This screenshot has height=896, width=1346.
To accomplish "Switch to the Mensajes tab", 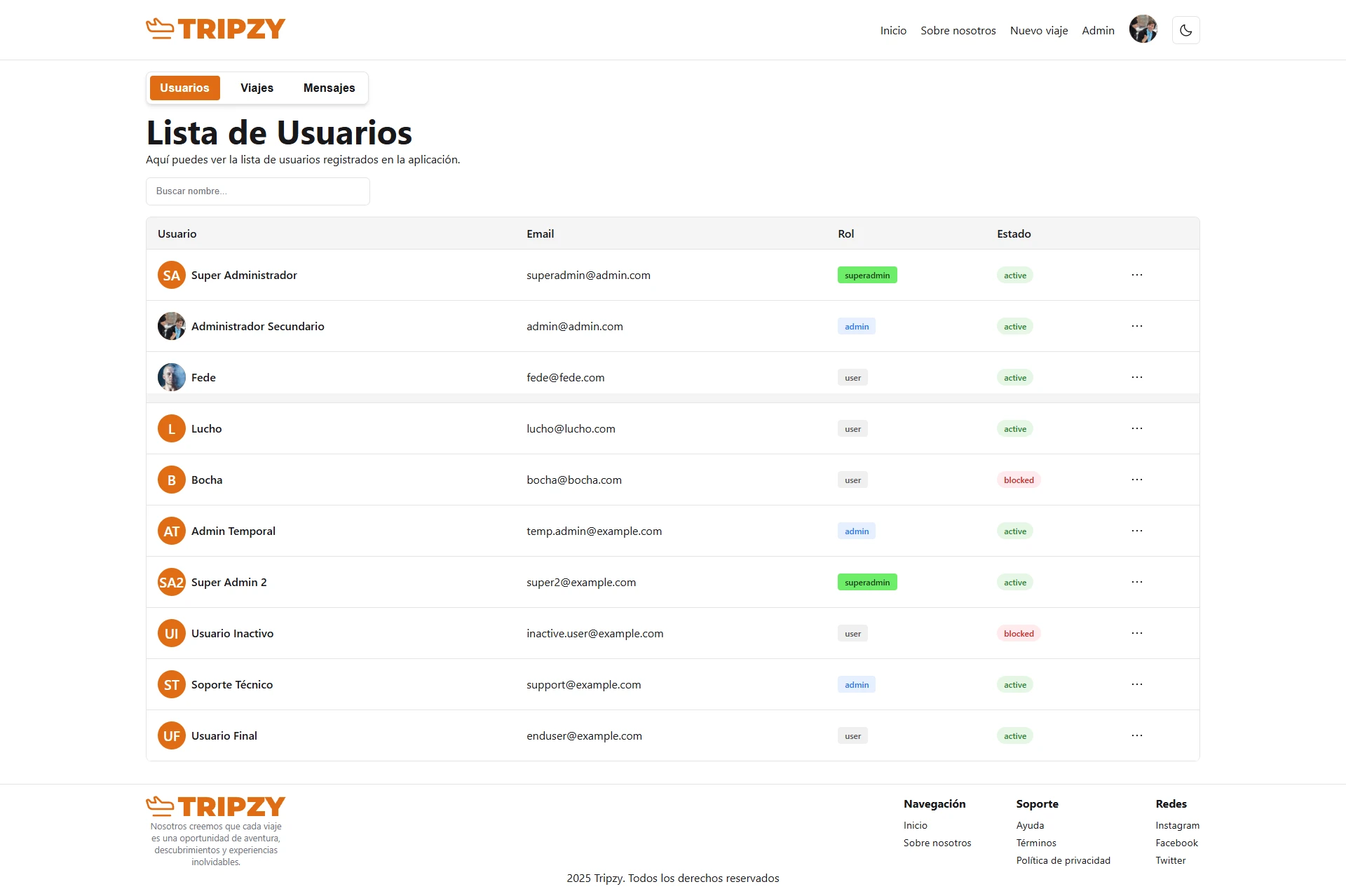I will click(x=329, y=88).
